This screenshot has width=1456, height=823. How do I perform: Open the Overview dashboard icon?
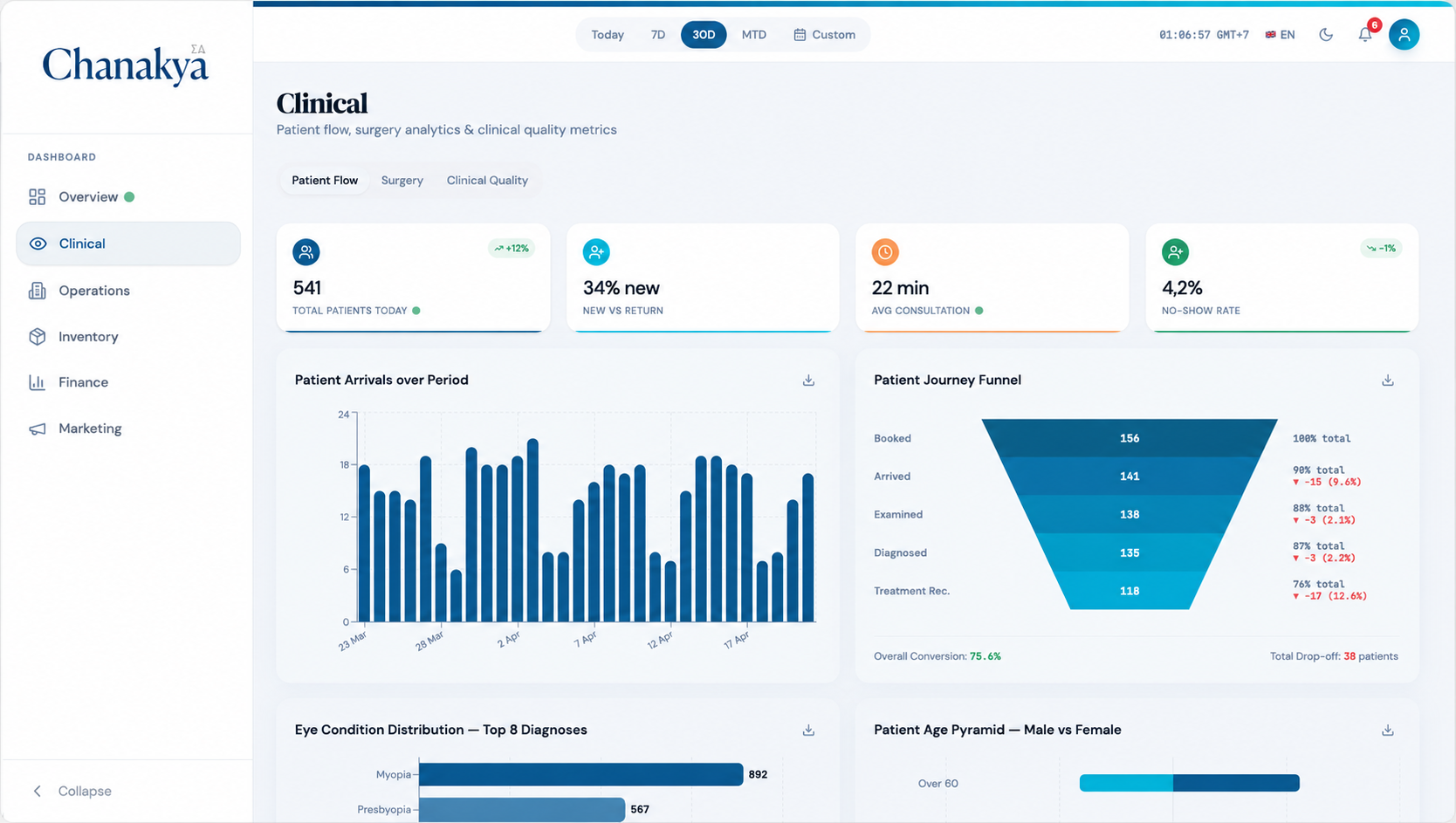(37, 197)
